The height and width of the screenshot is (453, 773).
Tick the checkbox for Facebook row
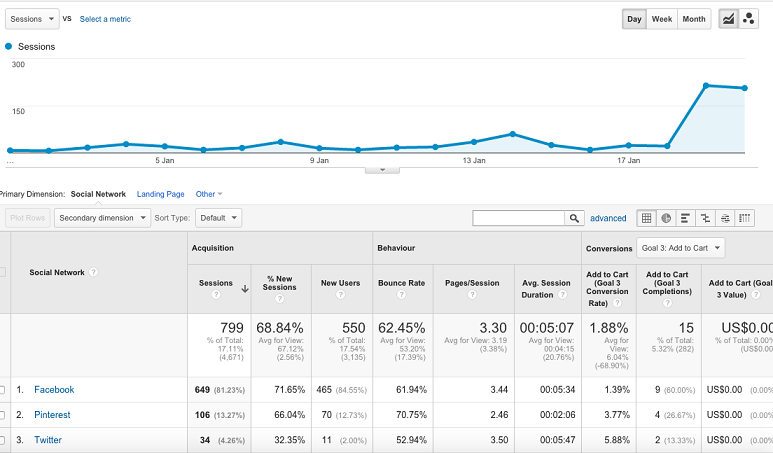(2, 390)
